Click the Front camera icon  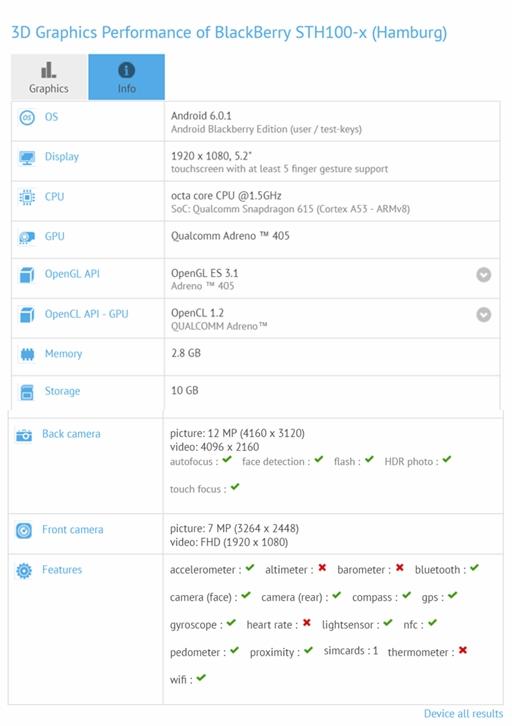[x=24, y=531]
